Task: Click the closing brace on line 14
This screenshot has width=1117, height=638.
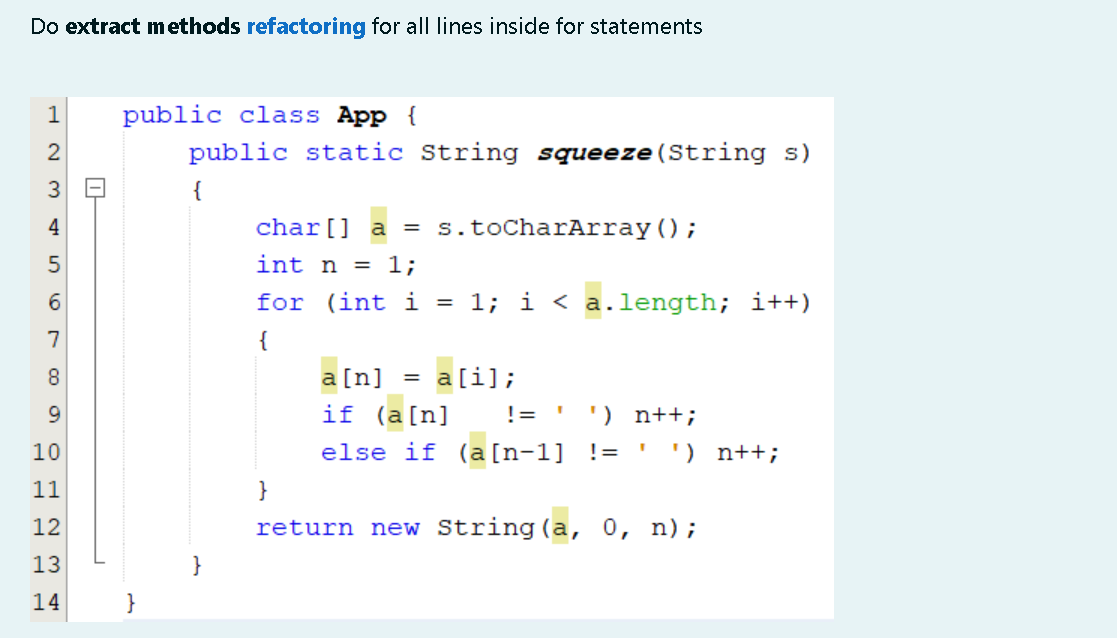Action: 128,601
